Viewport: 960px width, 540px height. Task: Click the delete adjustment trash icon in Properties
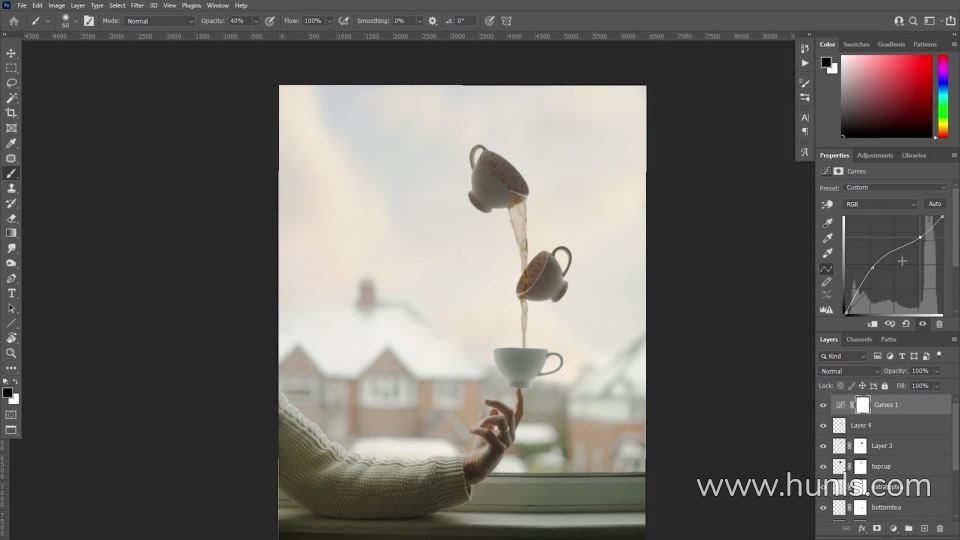939,324
